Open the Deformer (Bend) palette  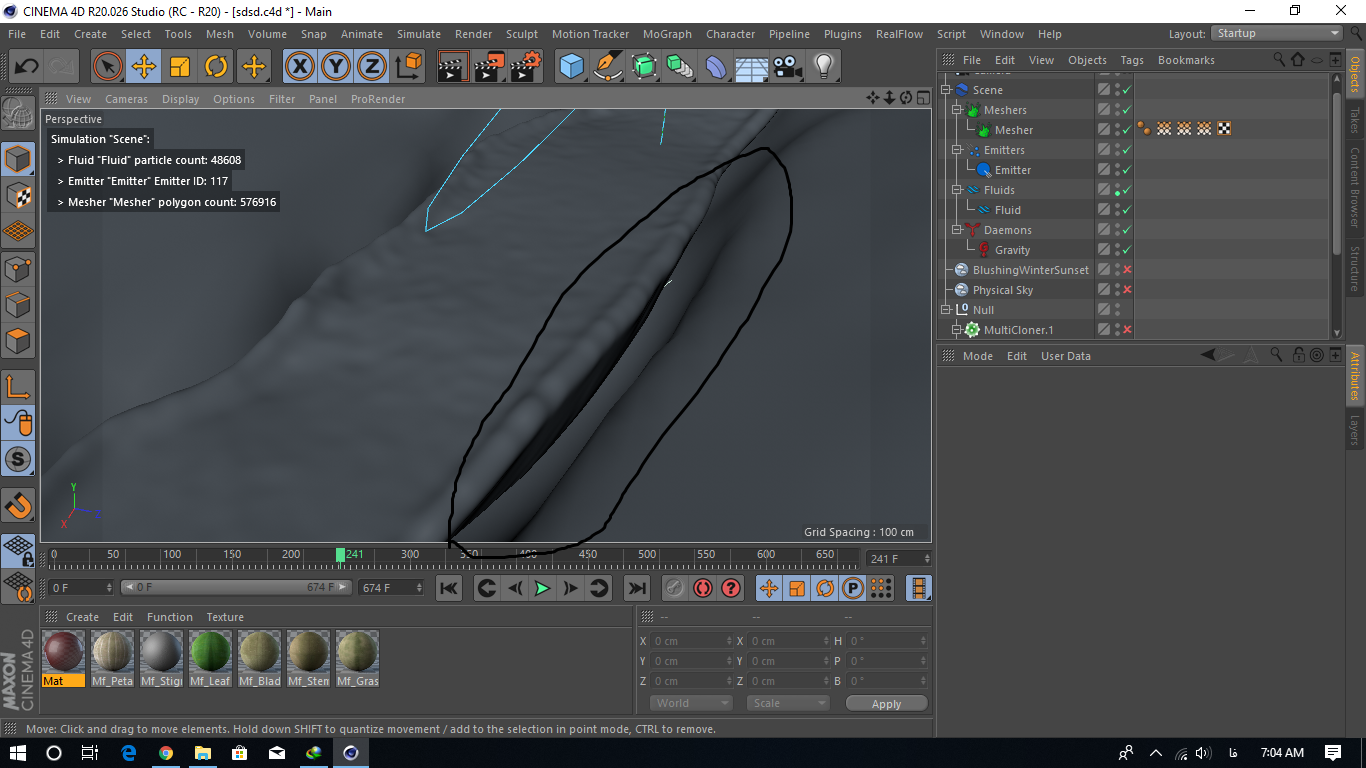[x=715, y=67]
